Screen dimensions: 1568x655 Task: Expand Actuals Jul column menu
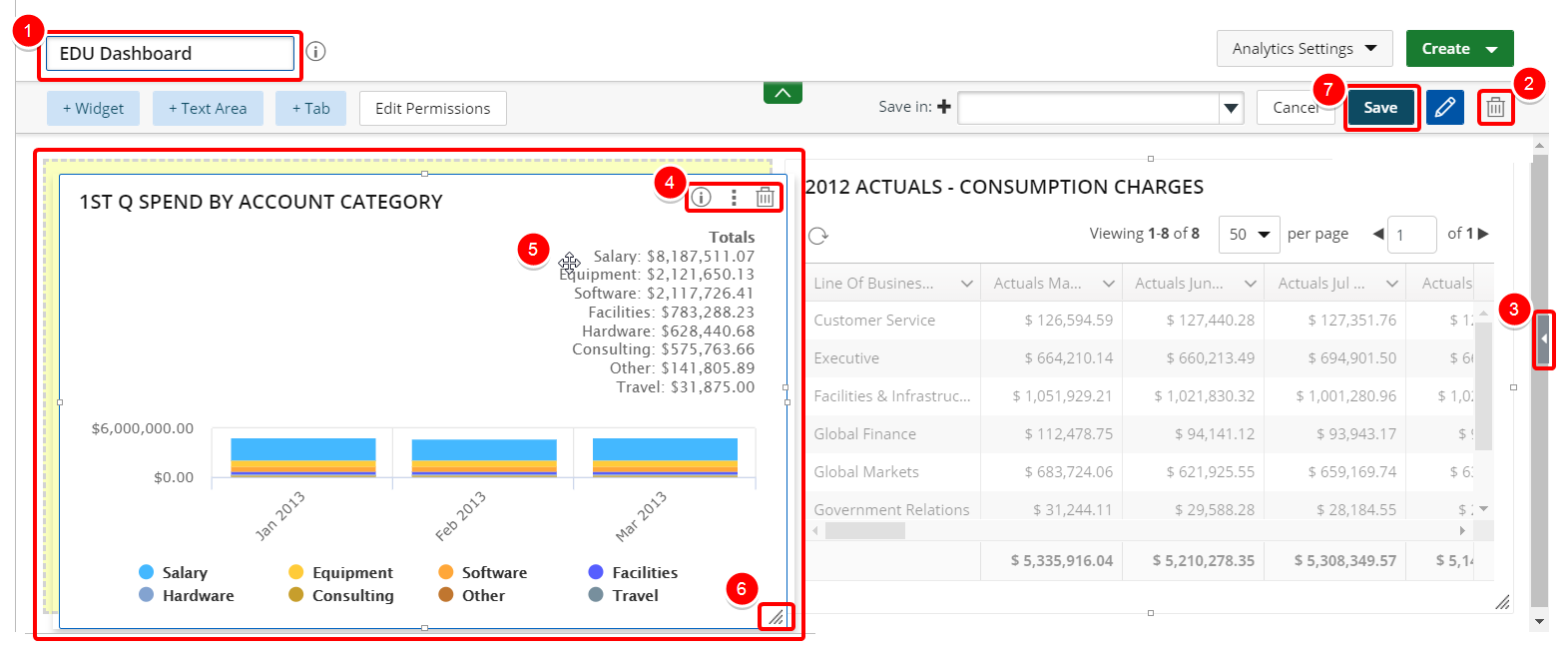[x=1392, y=284]
